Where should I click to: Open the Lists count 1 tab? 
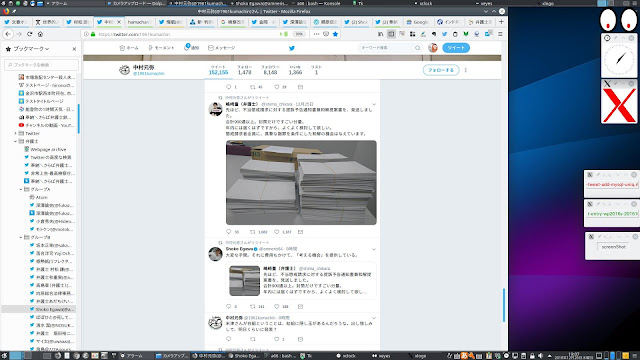pyautogui.click(x=316, y=70)
